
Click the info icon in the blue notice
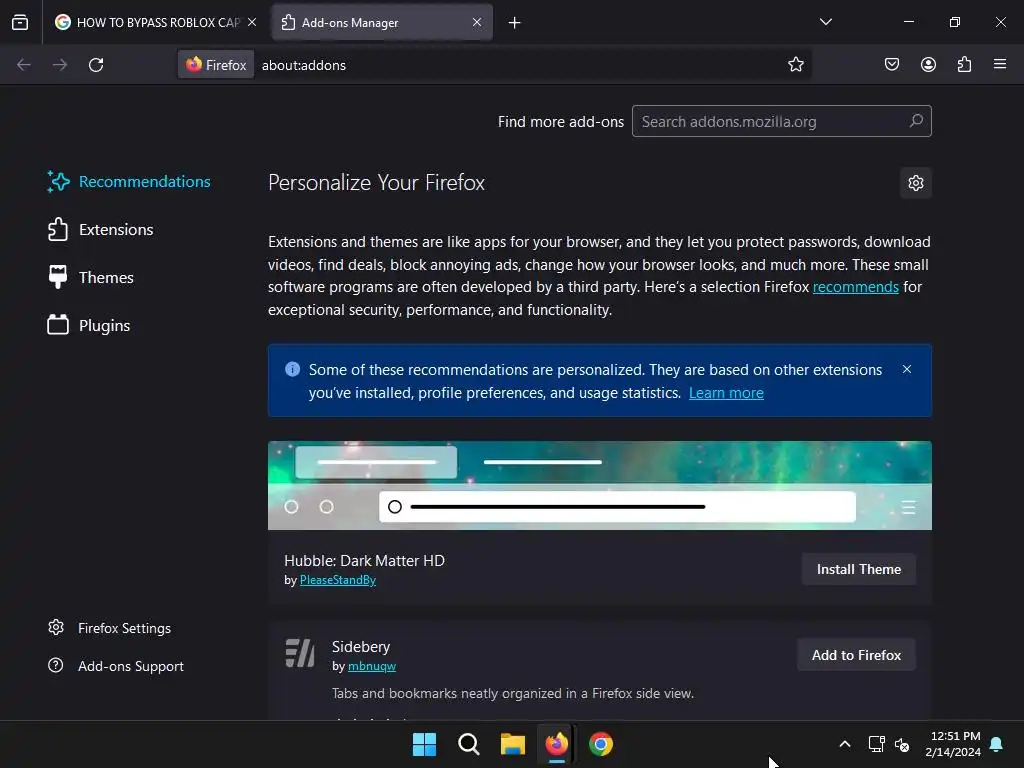pos(293,370)
